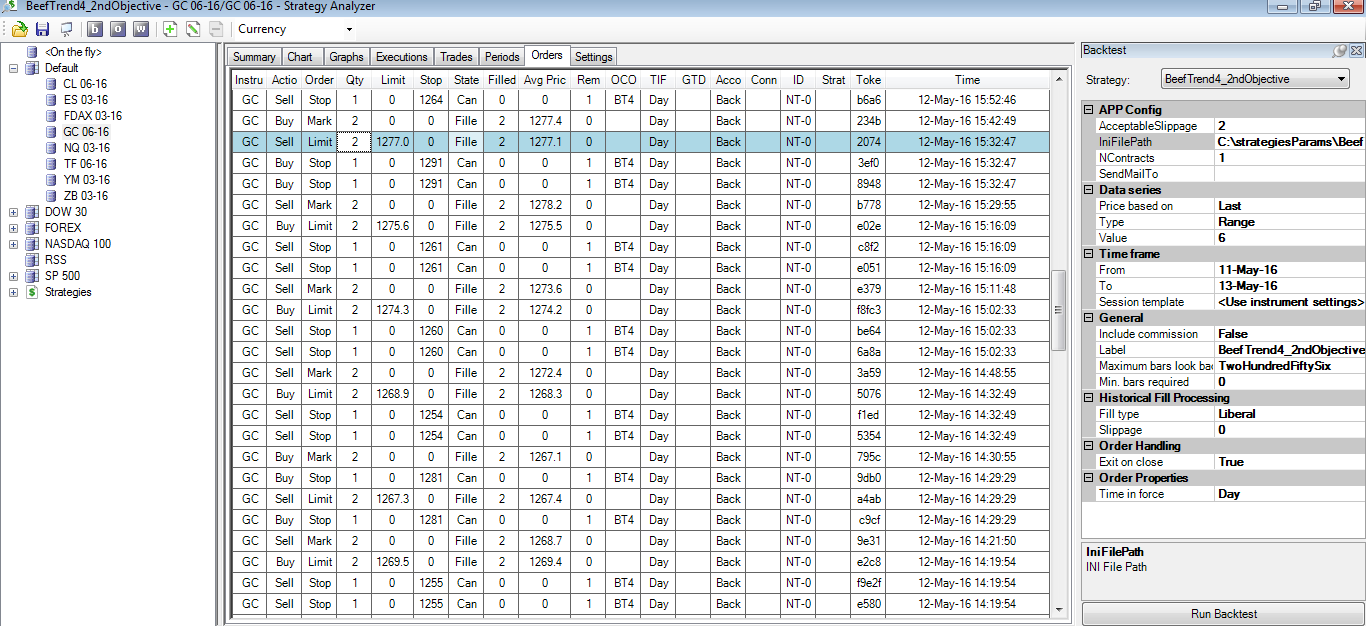Sort orders by the Time column header
The height and width of the screenshot is (626, 1366).
[967, 79]
